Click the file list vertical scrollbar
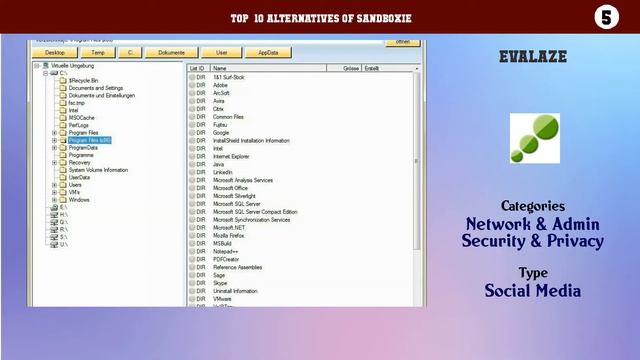Image resolution: width=640 pixels, height=360 pixels. (x=417, y=161)
